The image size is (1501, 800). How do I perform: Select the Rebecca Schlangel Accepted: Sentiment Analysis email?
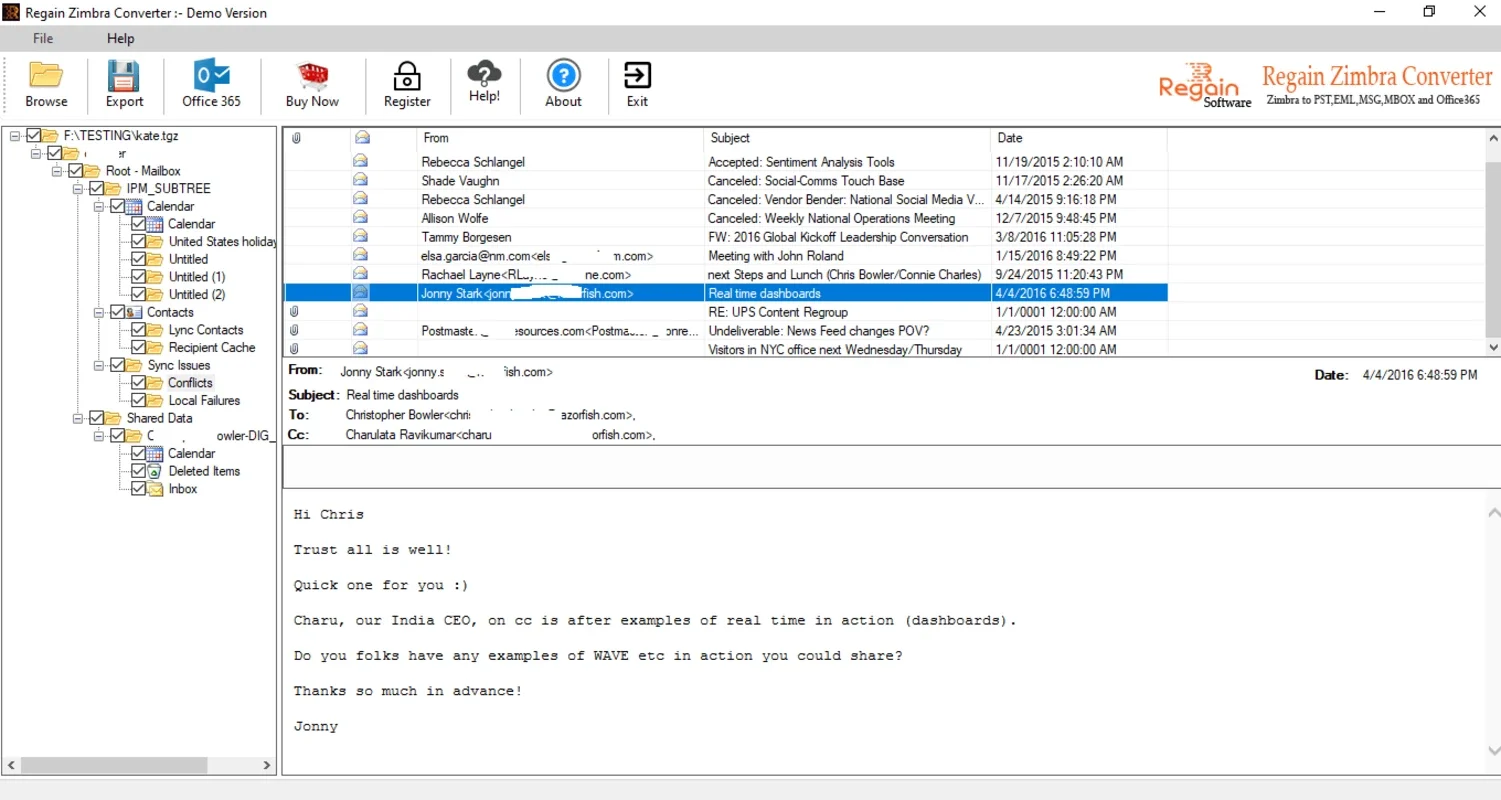(726, 161)
